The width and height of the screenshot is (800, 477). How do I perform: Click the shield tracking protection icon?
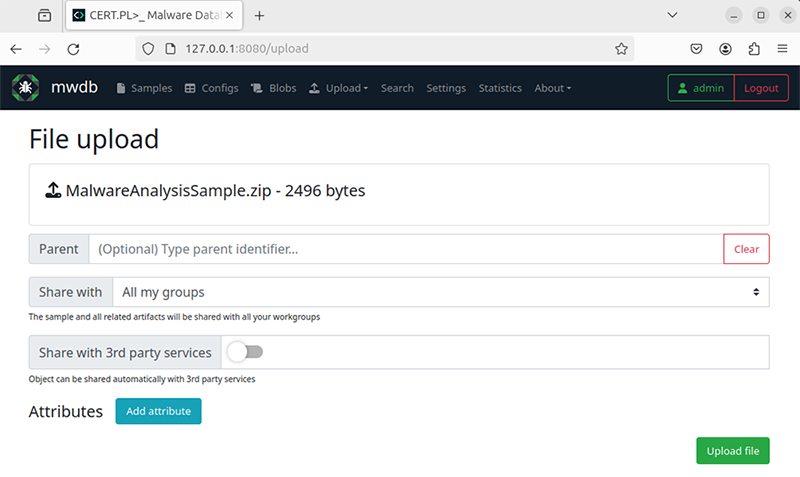pos(148,49)
